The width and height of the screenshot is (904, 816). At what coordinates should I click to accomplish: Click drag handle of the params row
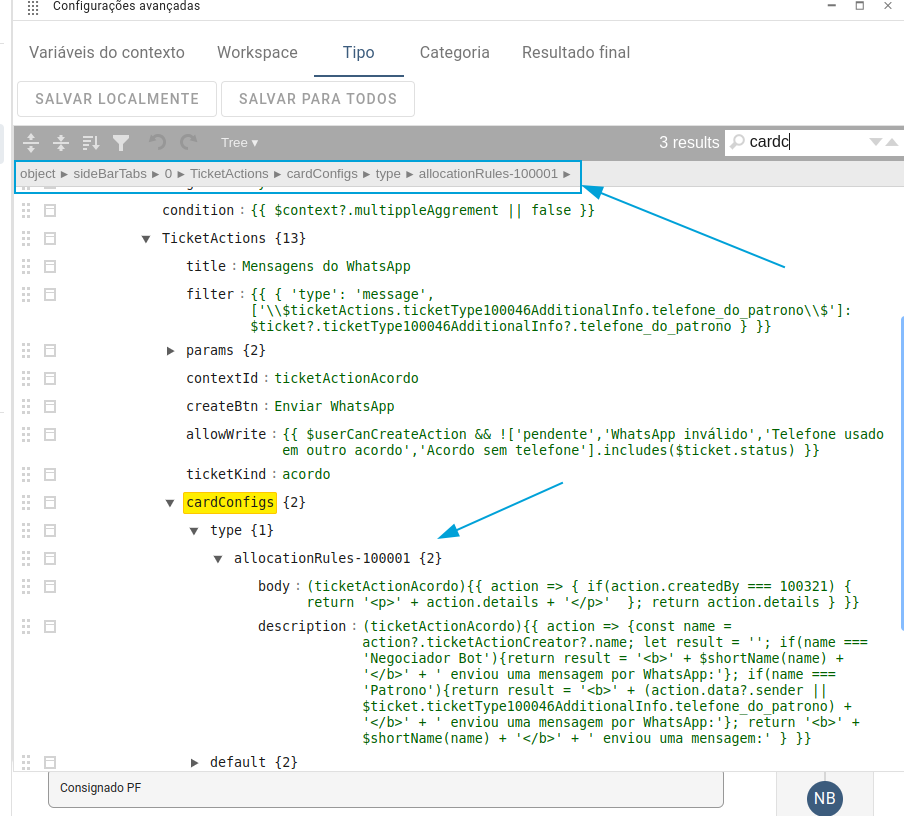click(26, 351)
